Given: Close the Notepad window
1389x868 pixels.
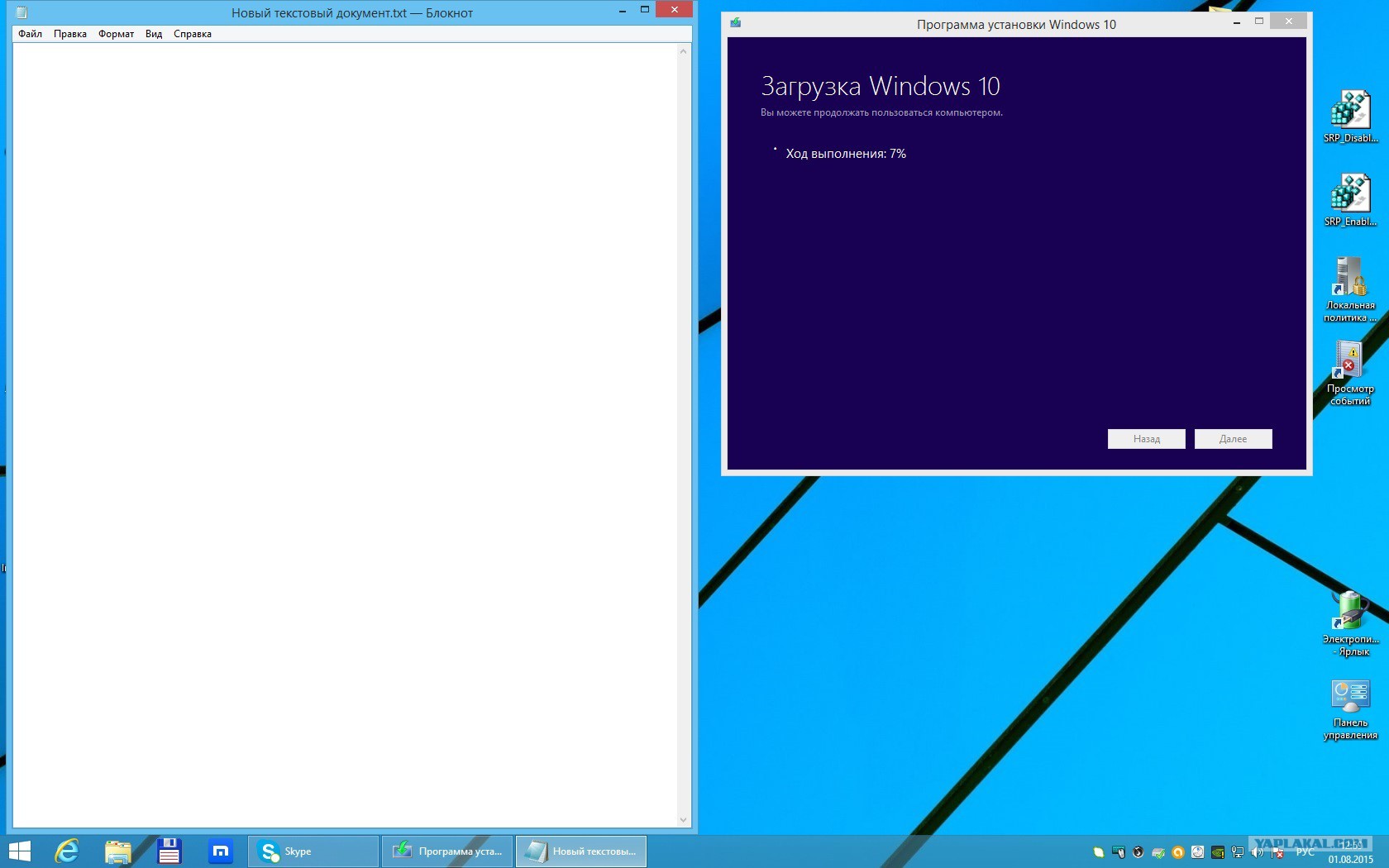Looking at the screenshot, I should 675,10.
